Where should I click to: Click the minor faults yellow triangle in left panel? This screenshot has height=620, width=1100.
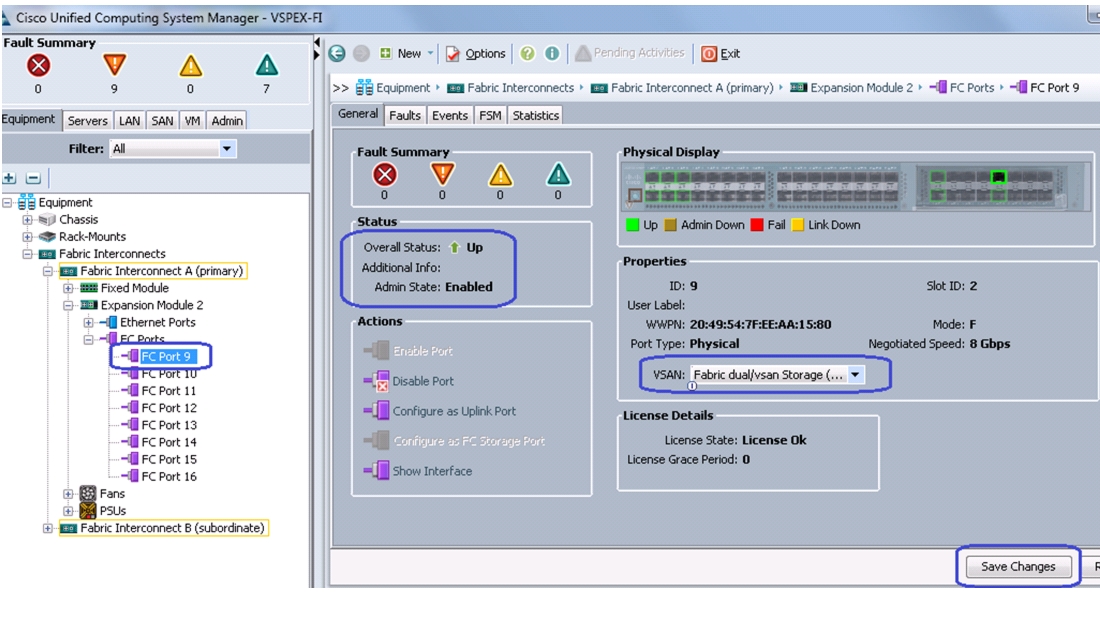click(190, 66)
